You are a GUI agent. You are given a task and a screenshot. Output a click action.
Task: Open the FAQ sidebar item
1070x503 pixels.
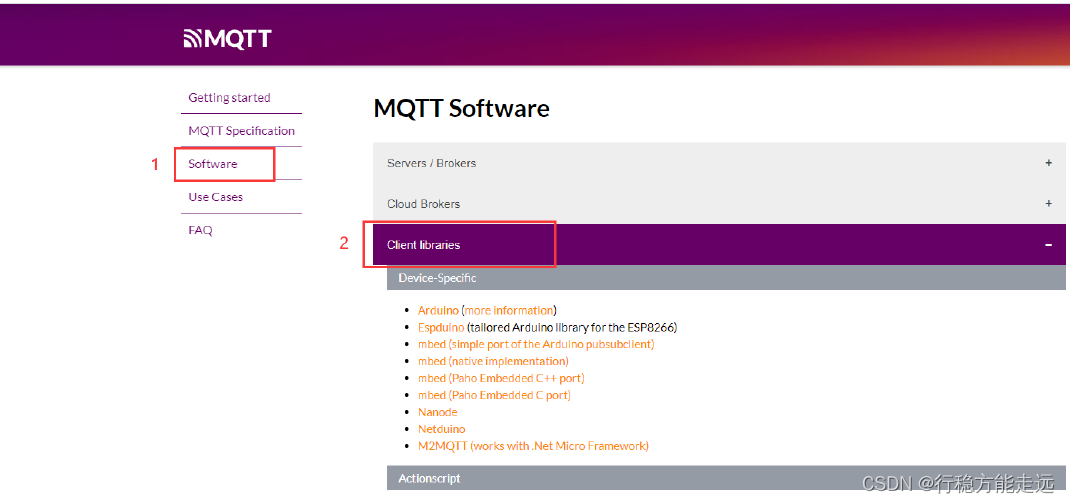pos(201,230)
